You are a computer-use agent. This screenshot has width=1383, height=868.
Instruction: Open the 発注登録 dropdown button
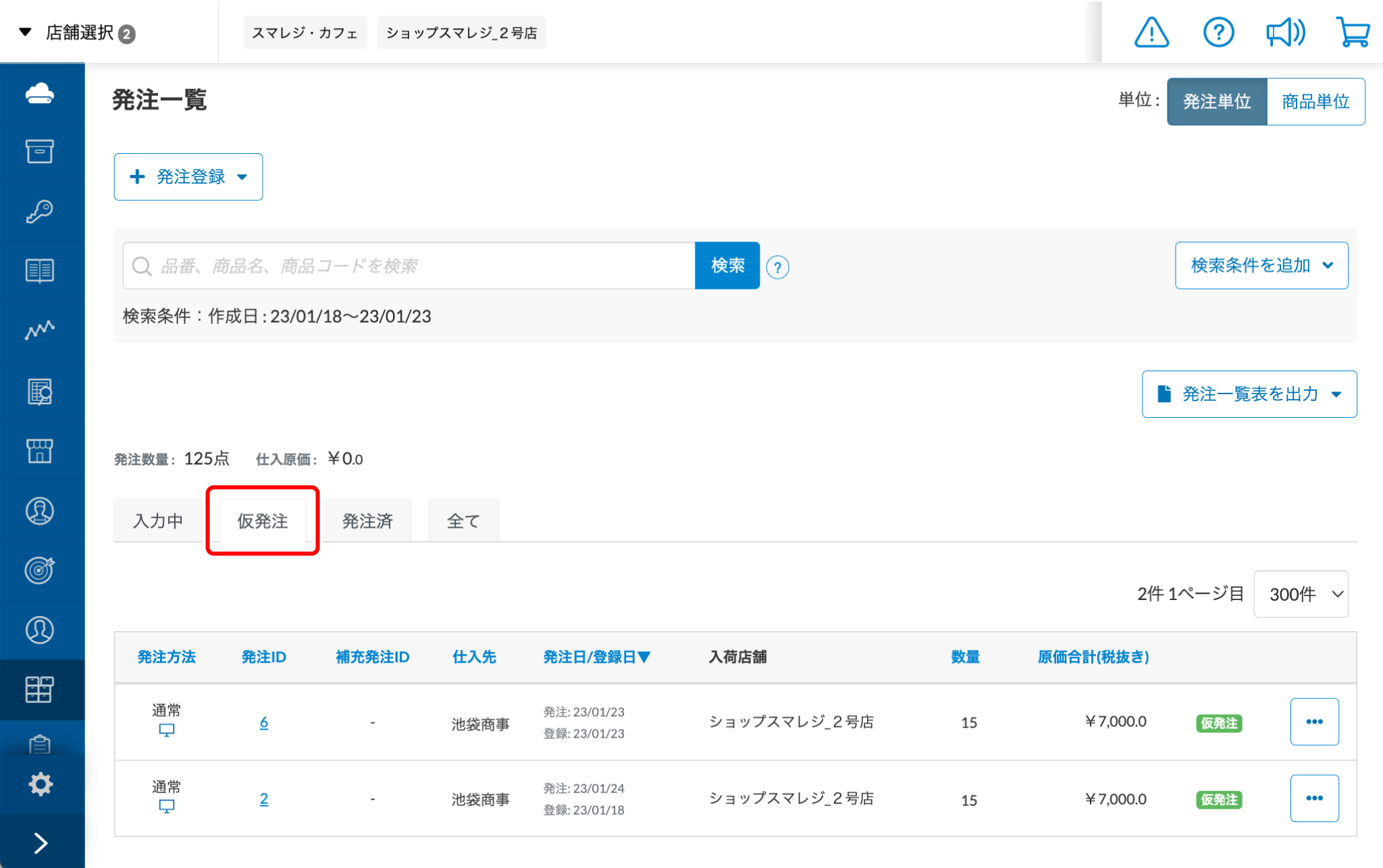point(188,177)
